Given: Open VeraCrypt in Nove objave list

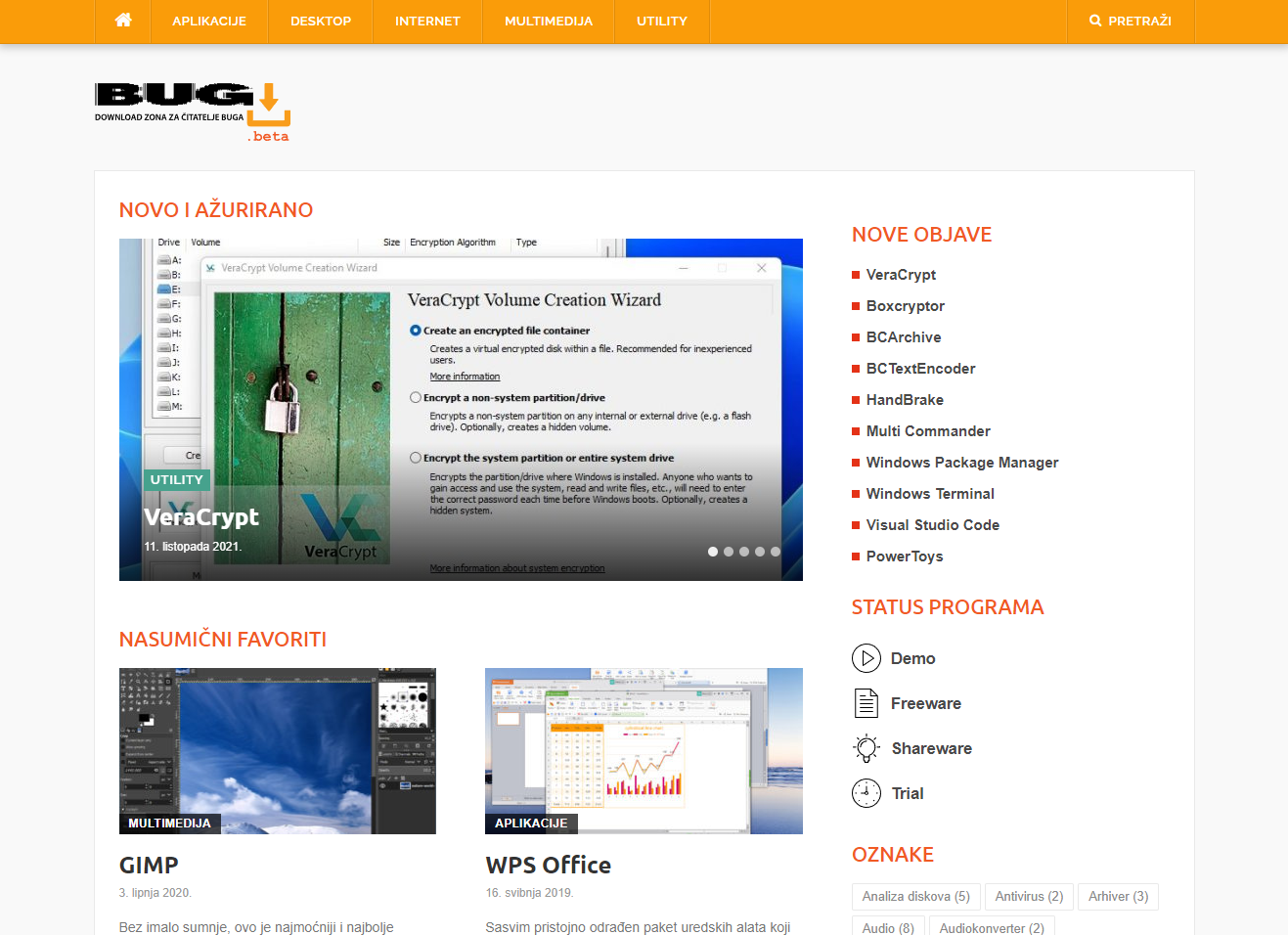Looking at the screenshot, I should pyautogui.click(x=901, y=275).
